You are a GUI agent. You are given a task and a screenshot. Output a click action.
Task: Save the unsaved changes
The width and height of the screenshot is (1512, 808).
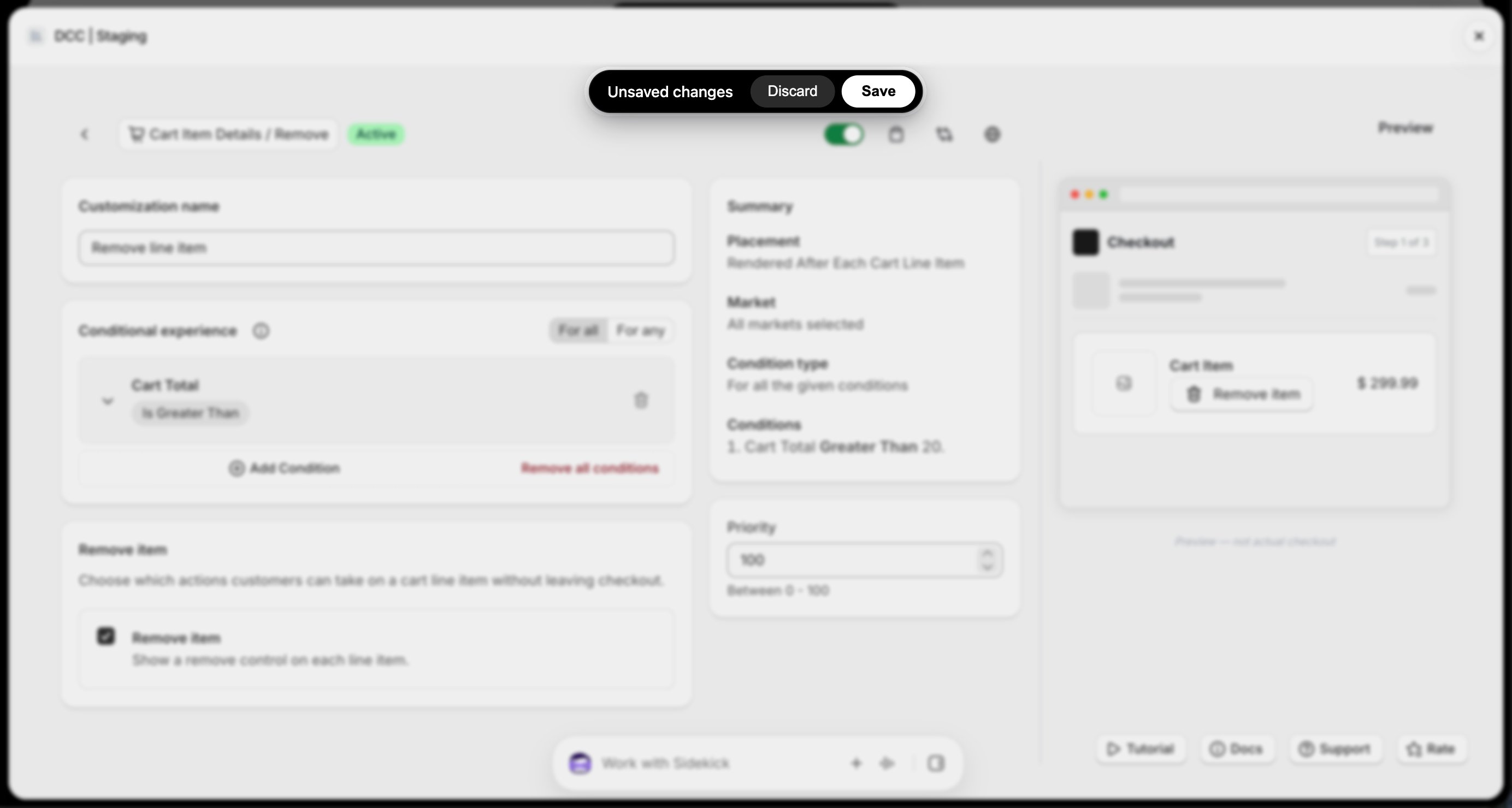tap(878, 91)
